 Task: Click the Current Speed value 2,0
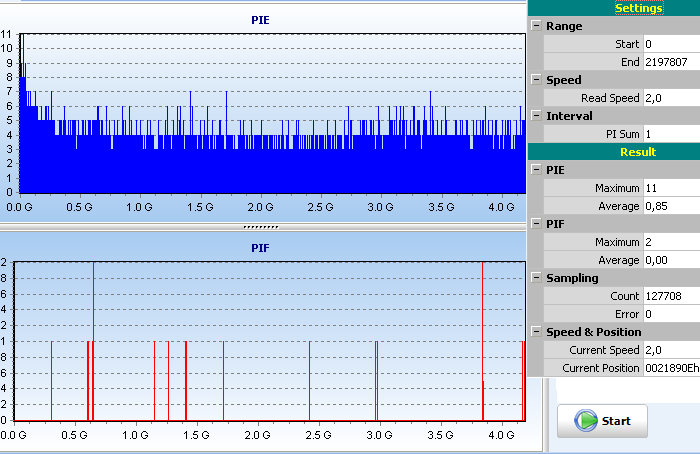671,350
